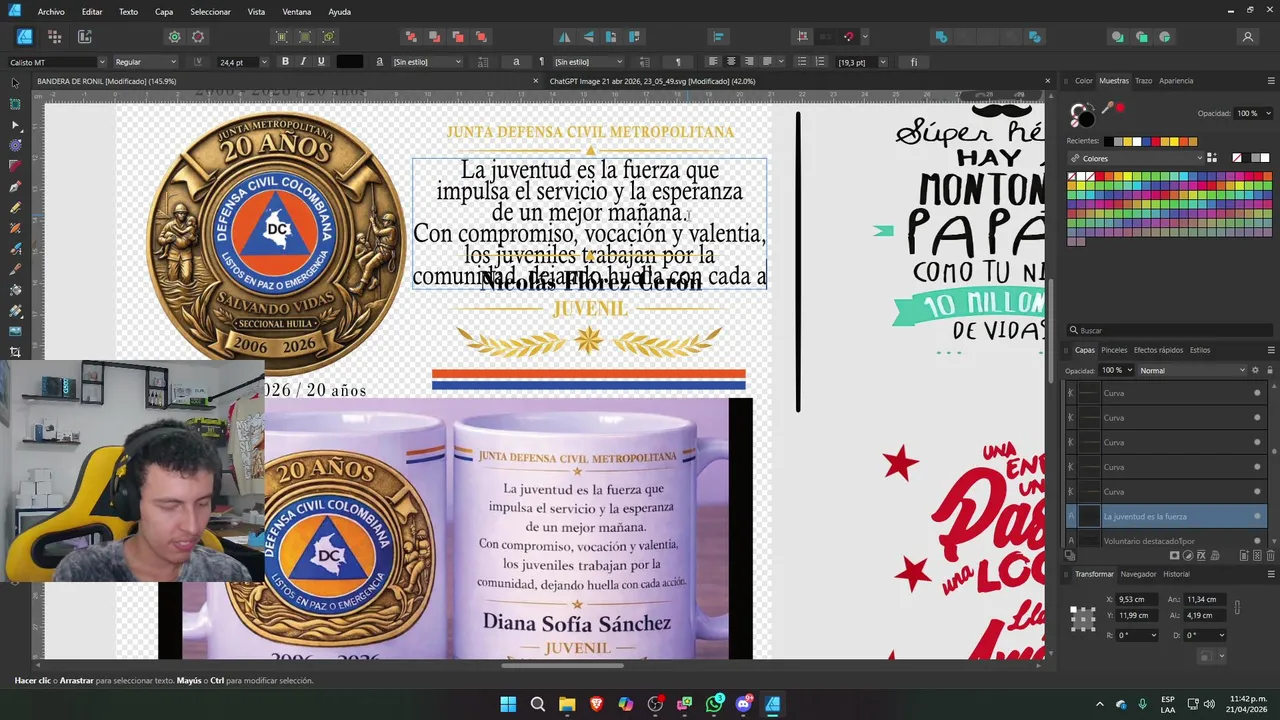
Task: Toggle Underline text formatting
Action: coord(321,62)
